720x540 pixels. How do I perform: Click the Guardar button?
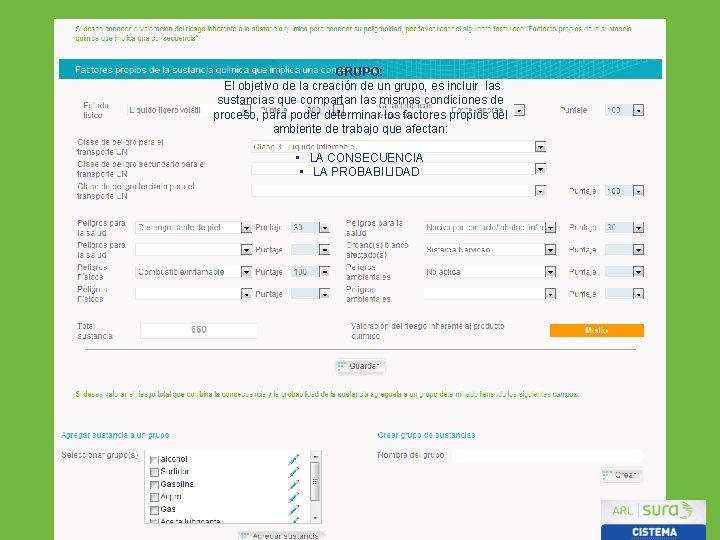click(x=360, y=366)
